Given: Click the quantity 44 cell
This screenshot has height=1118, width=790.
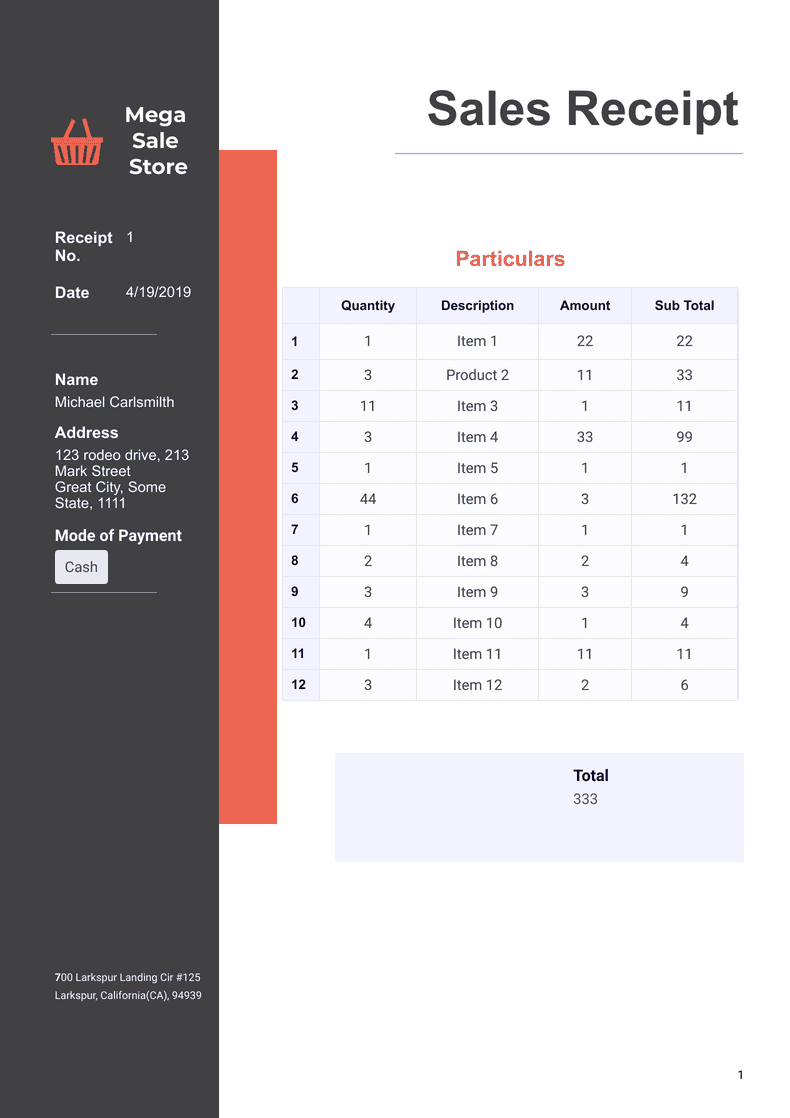Looking at the screenshot, I should [368, 499].
